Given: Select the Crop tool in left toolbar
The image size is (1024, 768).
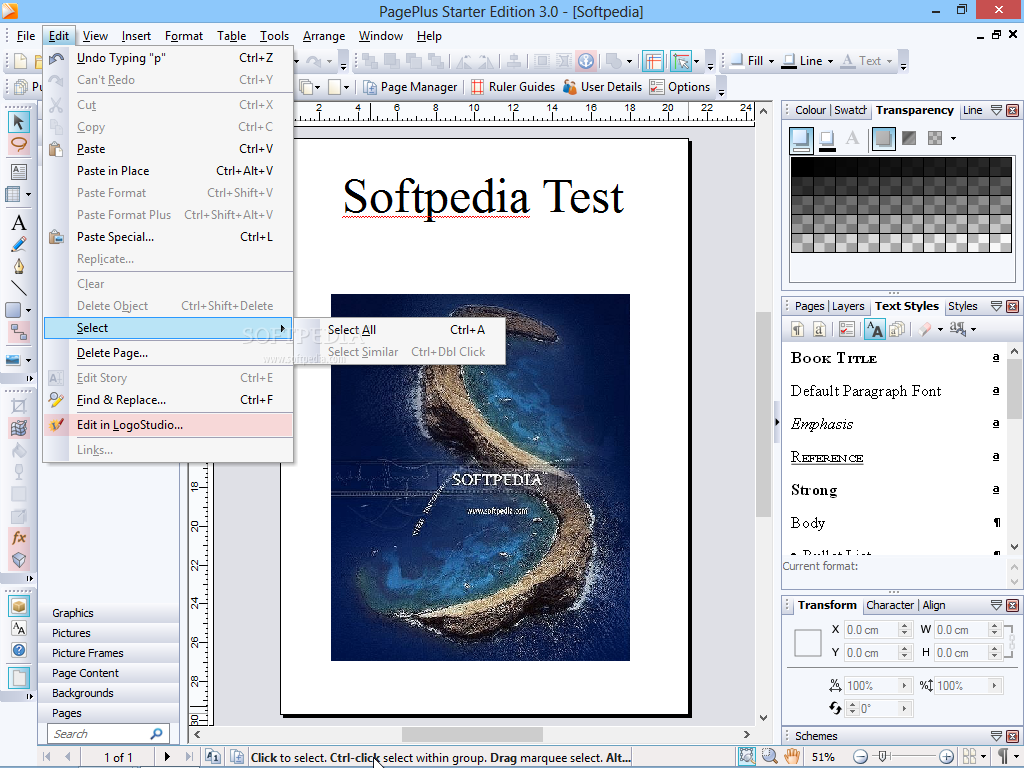Looking at the screenshot, I should tap(18, 407).
